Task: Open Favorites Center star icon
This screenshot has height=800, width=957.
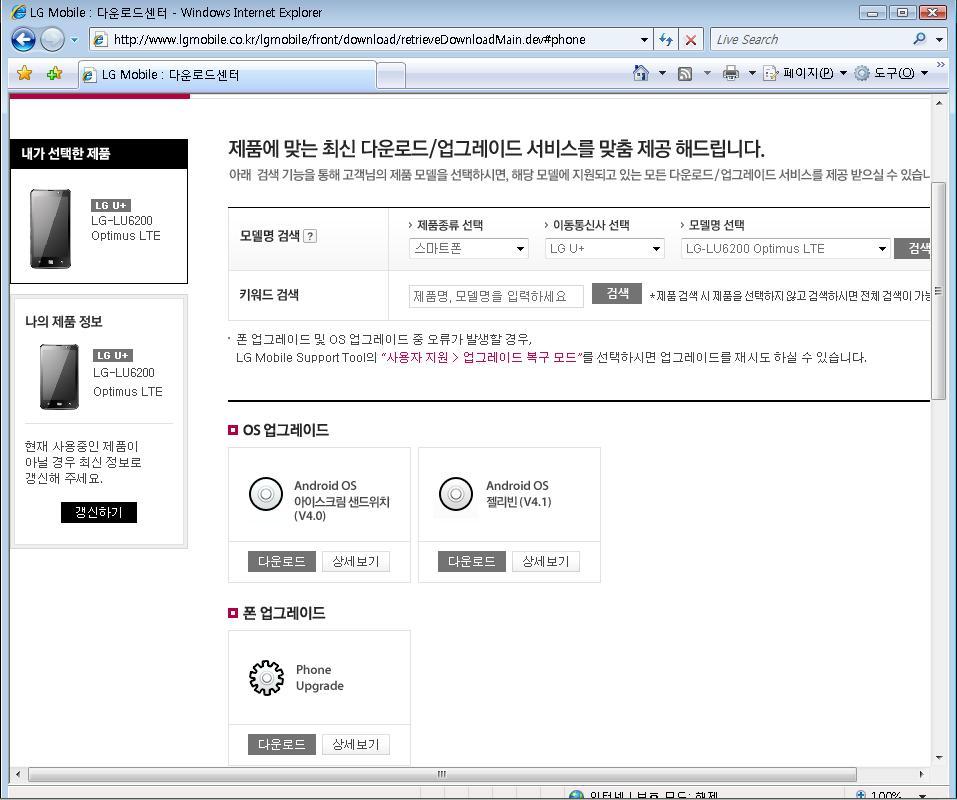Action: pyautogui.click(x=24, y=73)
